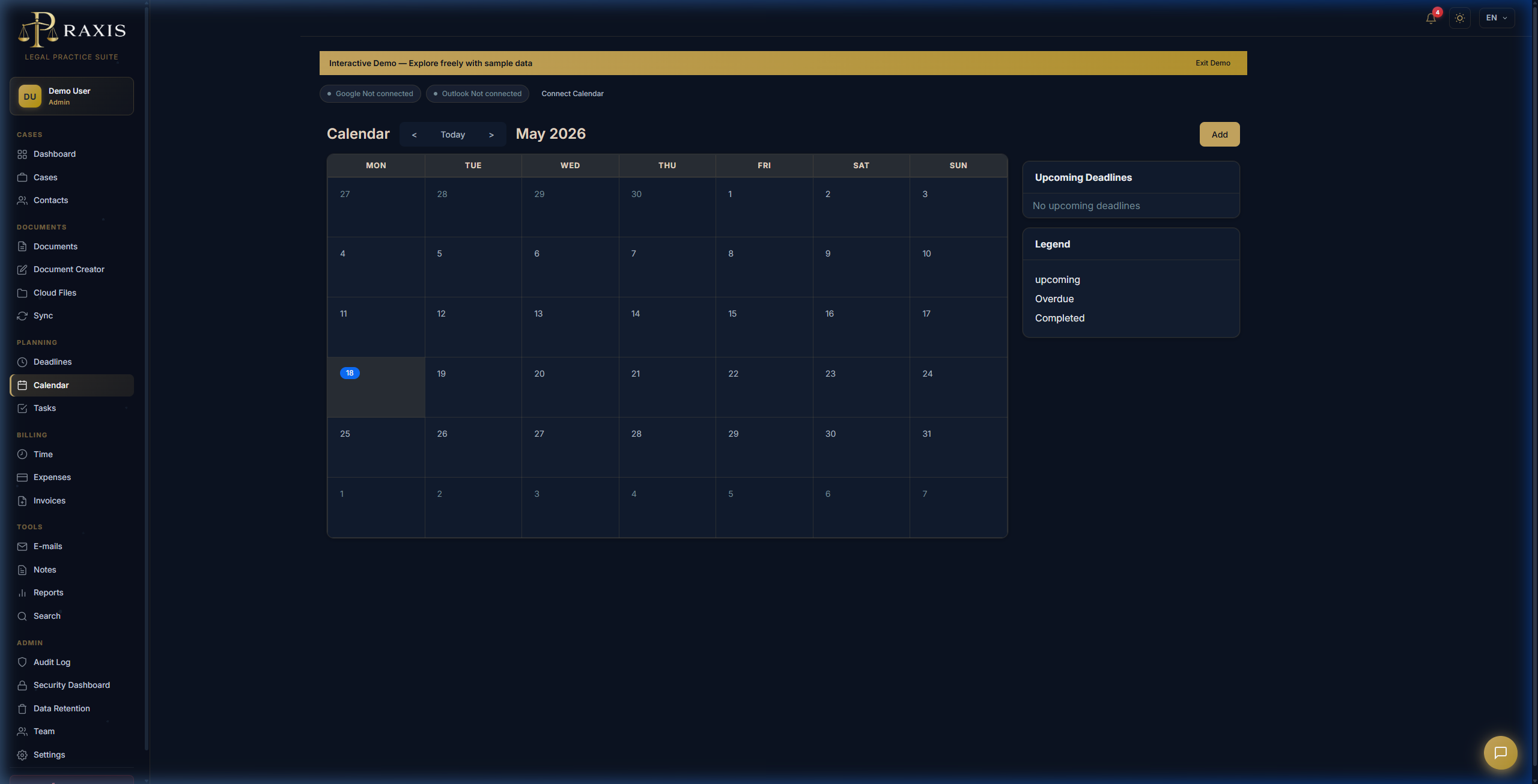Image resolution: width=1538 pixels, height=784 pixels.
Task: Click Connect Calendar link
Action: click(x=573, y=94)
